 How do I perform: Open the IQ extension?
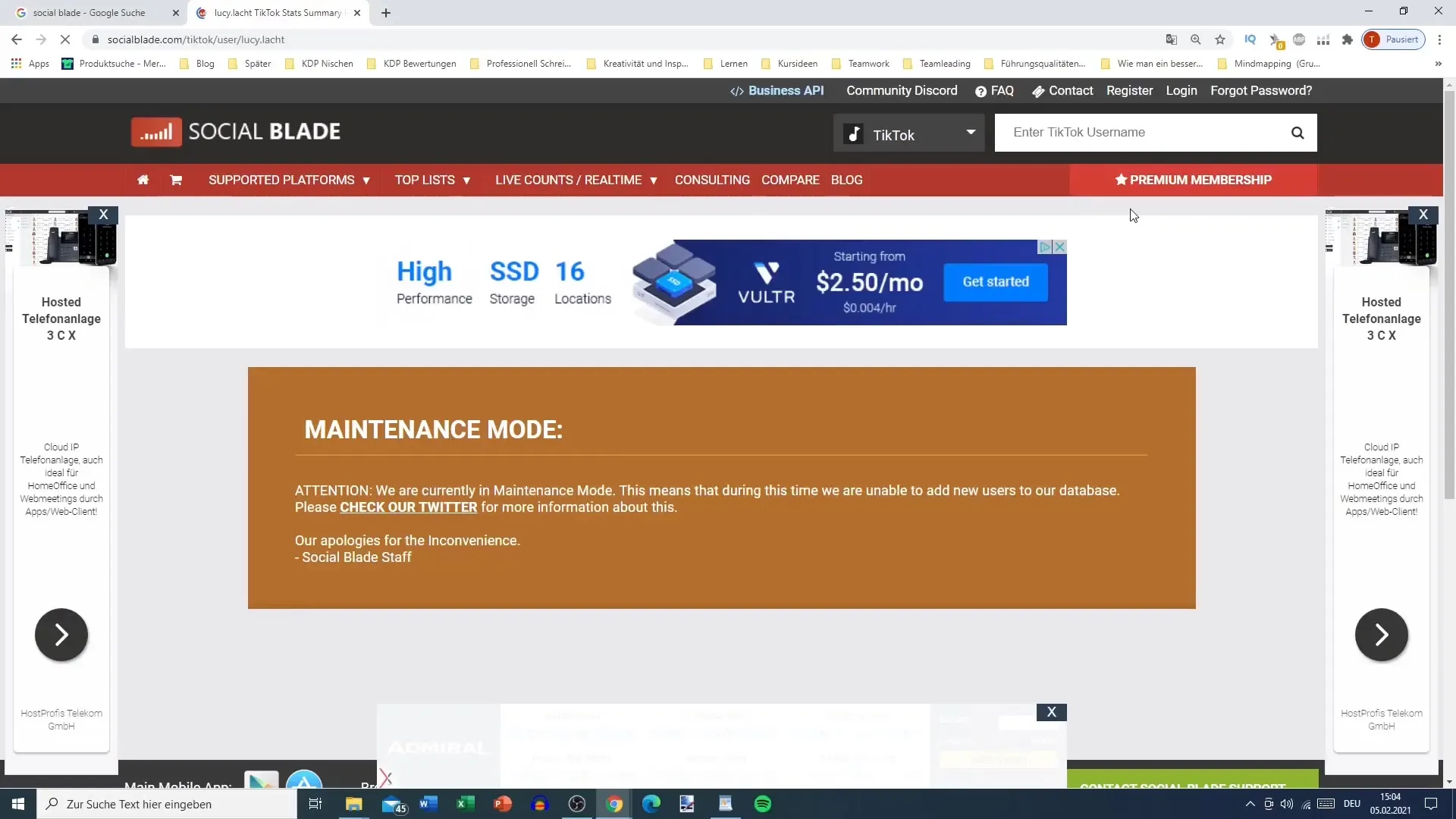coord(1250,39)
